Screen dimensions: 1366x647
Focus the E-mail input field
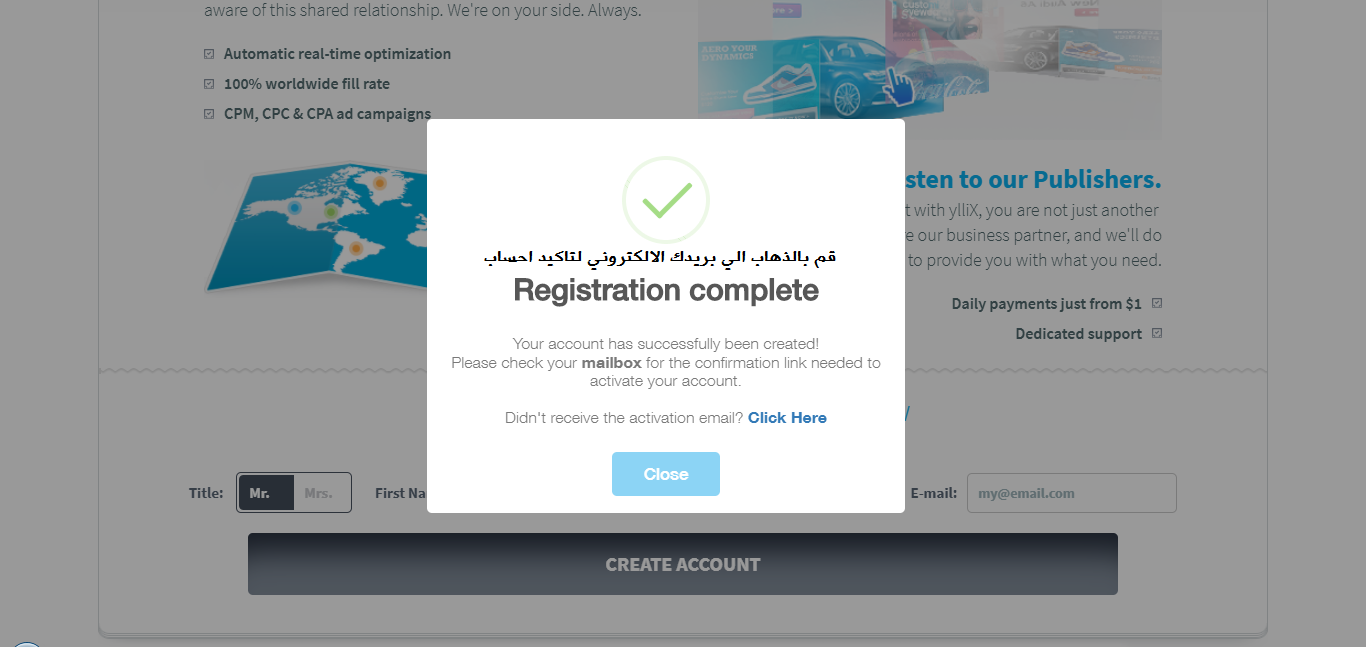pyautogui.click(x=1072, y=493)
